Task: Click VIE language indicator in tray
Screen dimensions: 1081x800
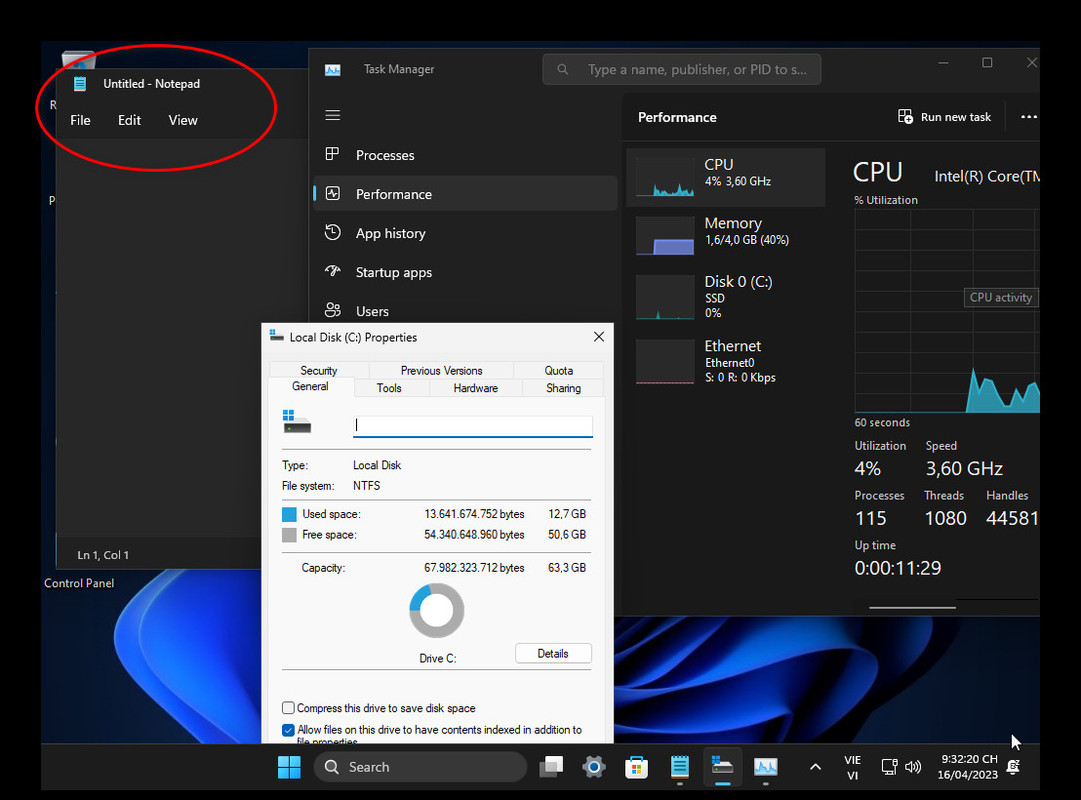Action: pyautogui.click(x=853, y=768)
